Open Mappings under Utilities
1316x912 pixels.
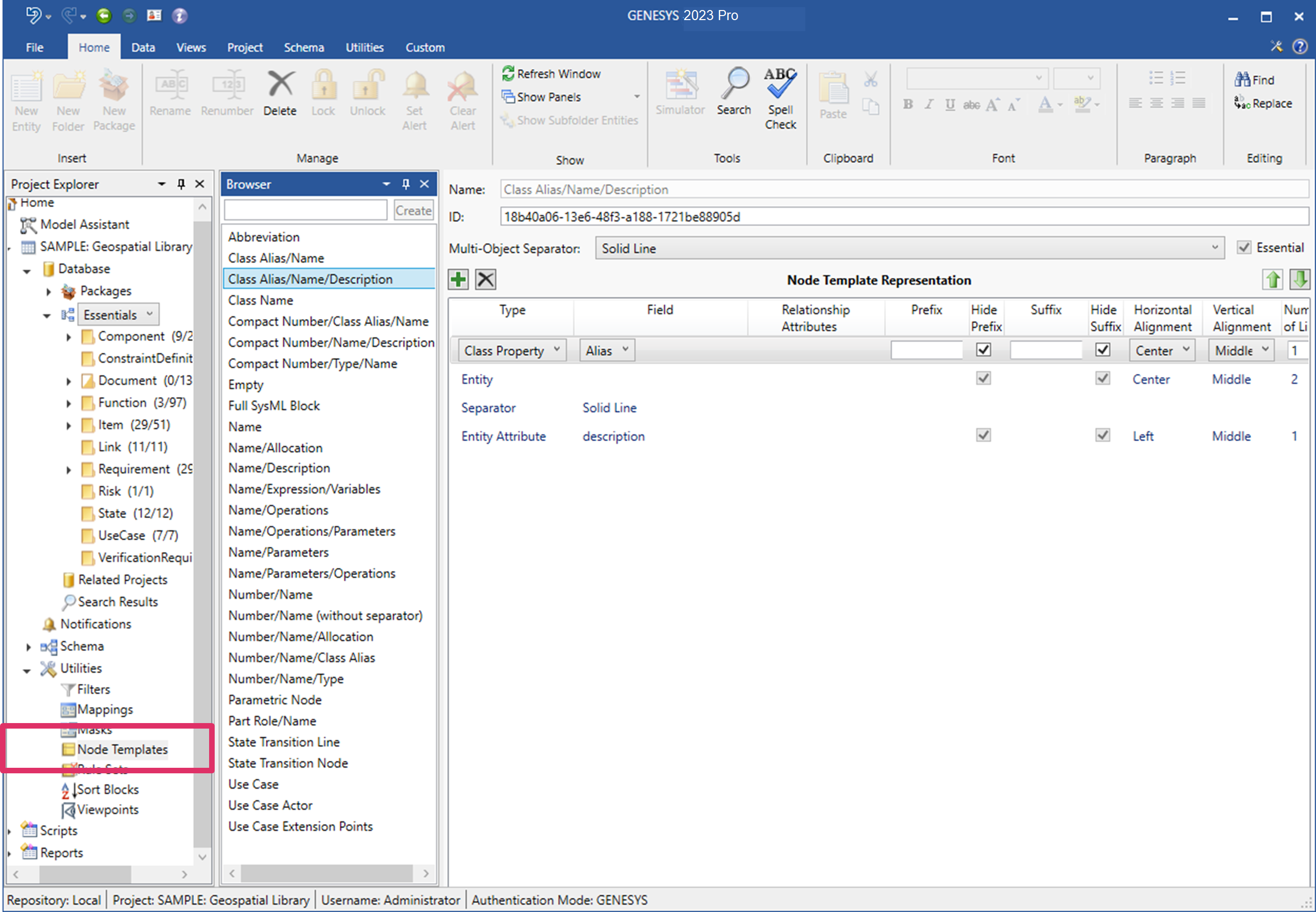pyautogui.click(x=105, y=710)
